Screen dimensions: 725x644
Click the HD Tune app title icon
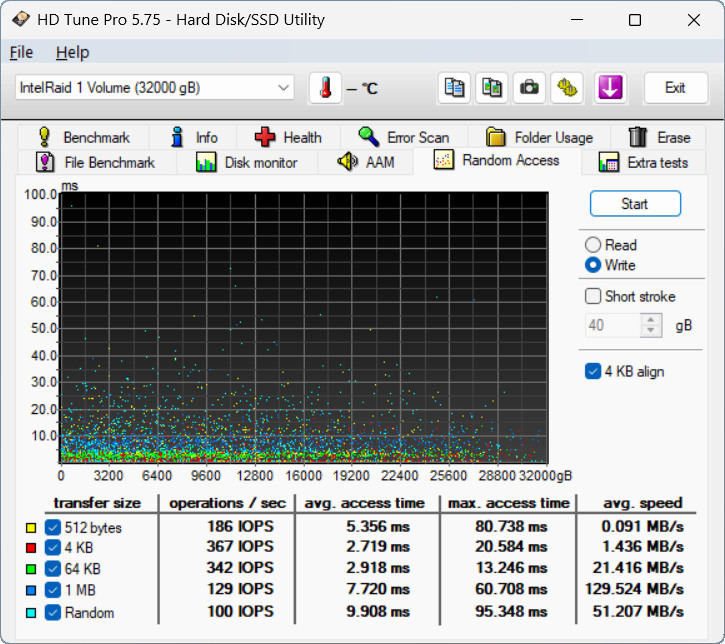(x=21, y=20)
